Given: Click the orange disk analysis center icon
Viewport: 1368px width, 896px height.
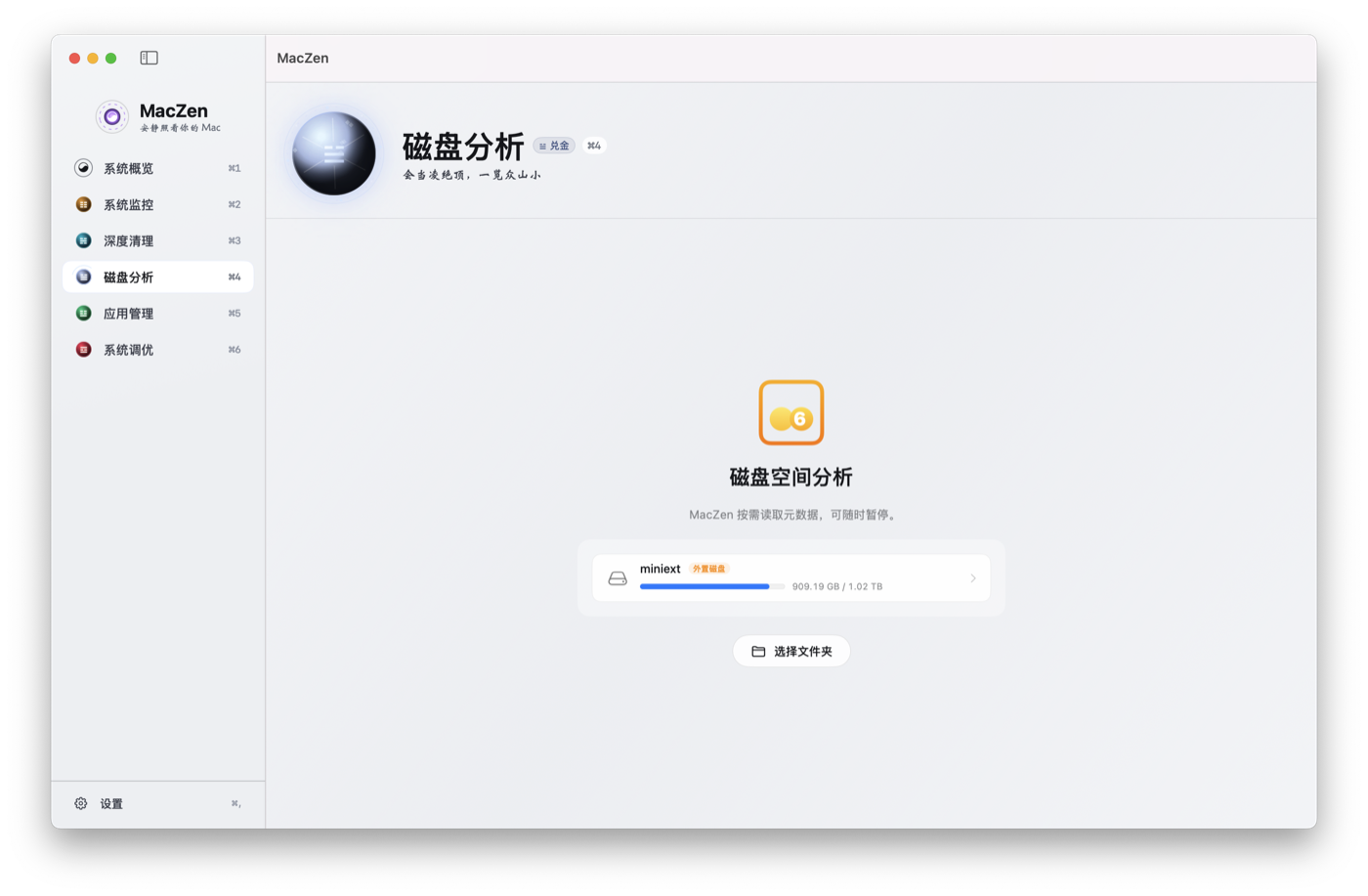Looking at the screenshot, I should click(791, 412).
